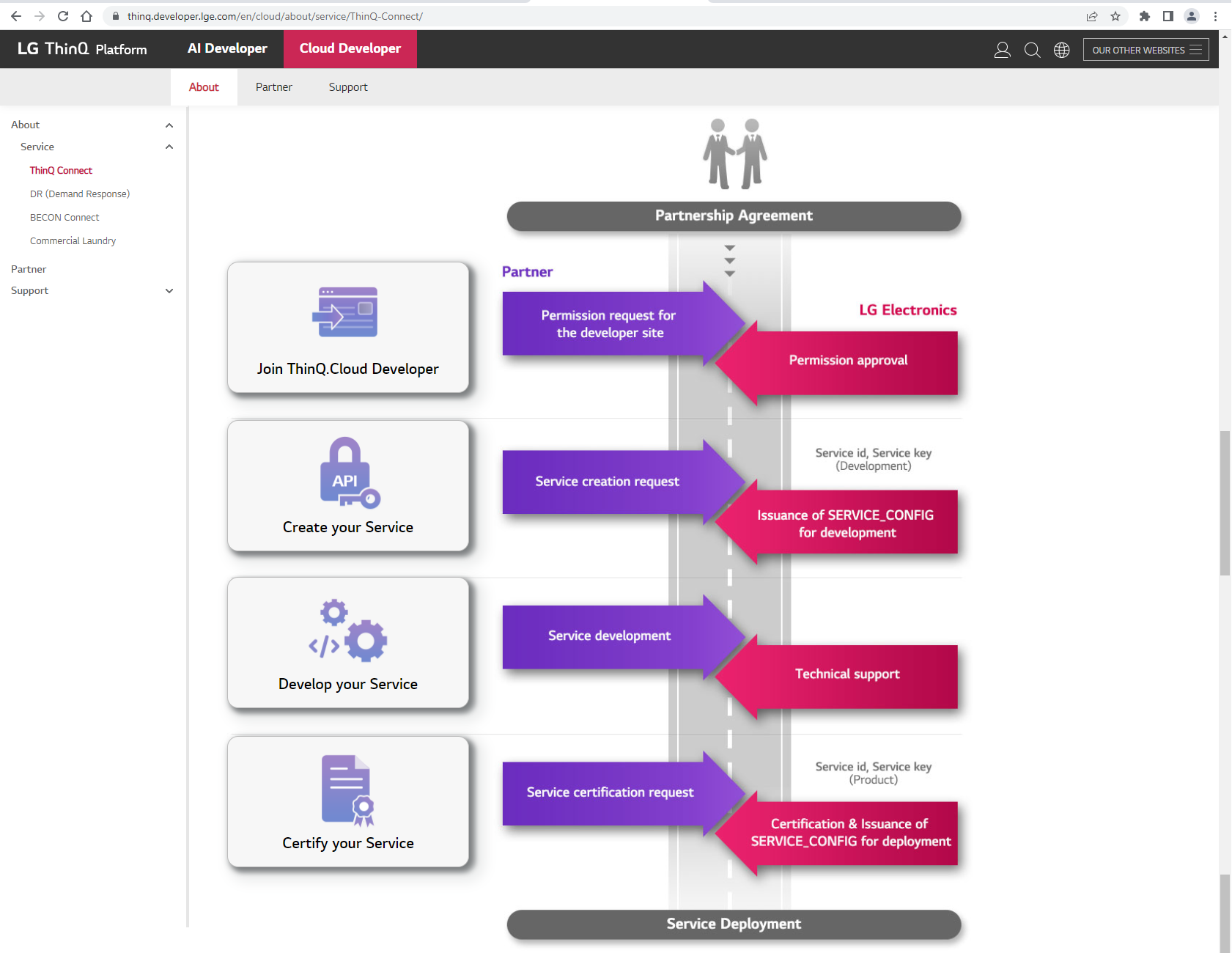The height and width of the screenshot is (953, 1232).
Task: Click the page vertical scrollbar thumb
Action: coord(1225,503)
